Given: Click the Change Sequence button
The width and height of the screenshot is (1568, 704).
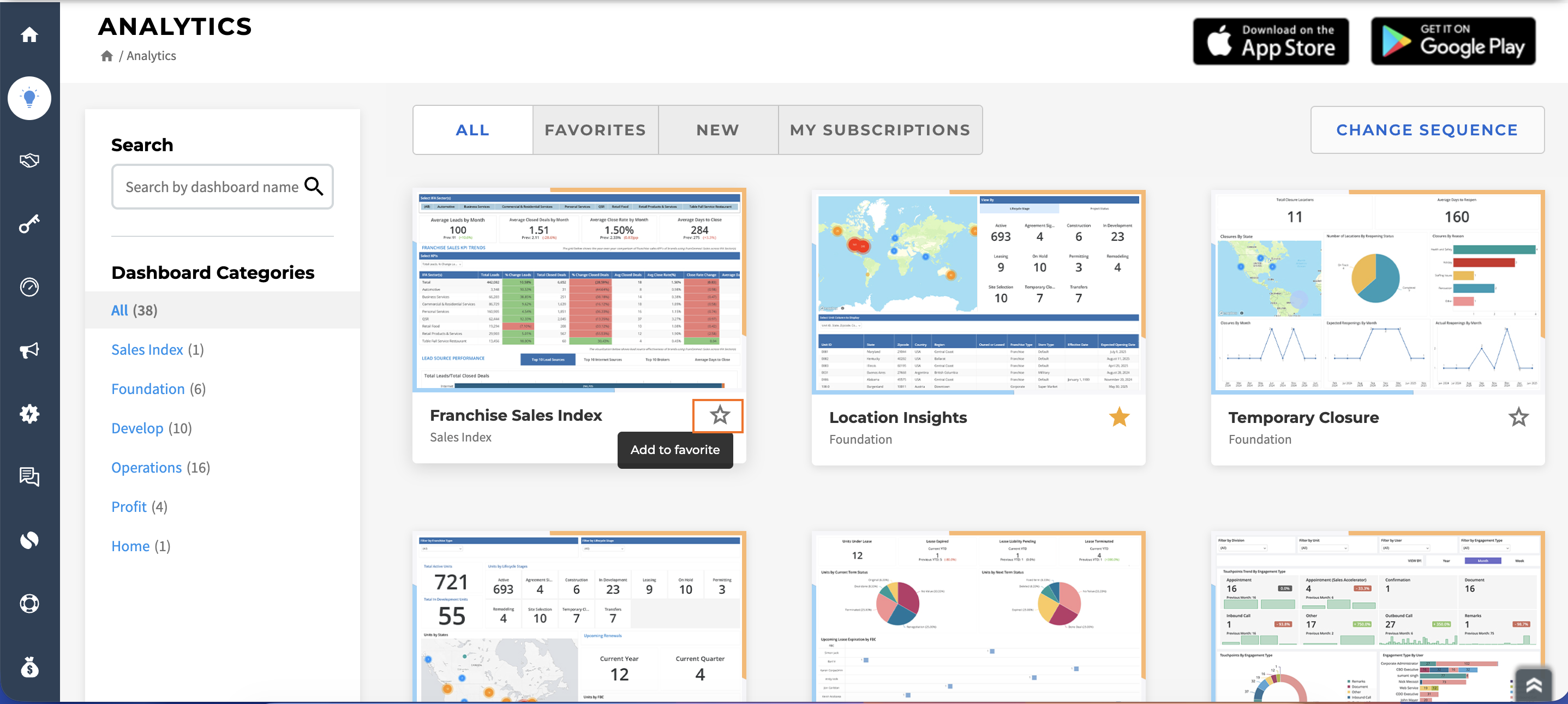Looking at the screenshot, I should click(x=1427, y=130).
